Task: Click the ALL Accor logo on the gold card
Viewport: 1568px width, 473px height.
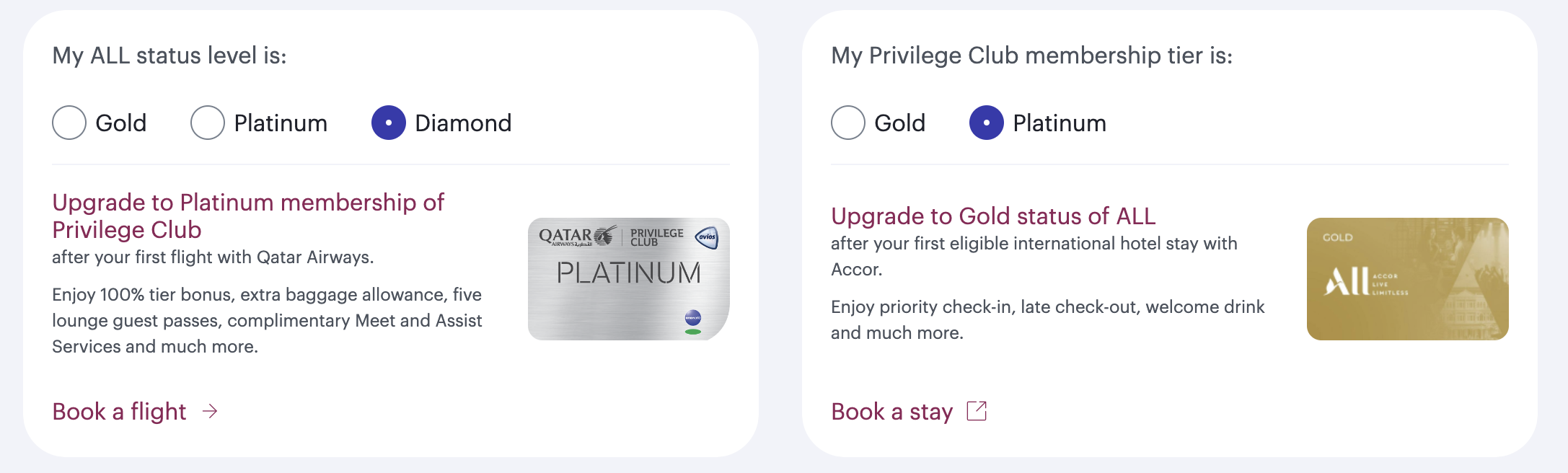Action: click(x=1365, y=281)
